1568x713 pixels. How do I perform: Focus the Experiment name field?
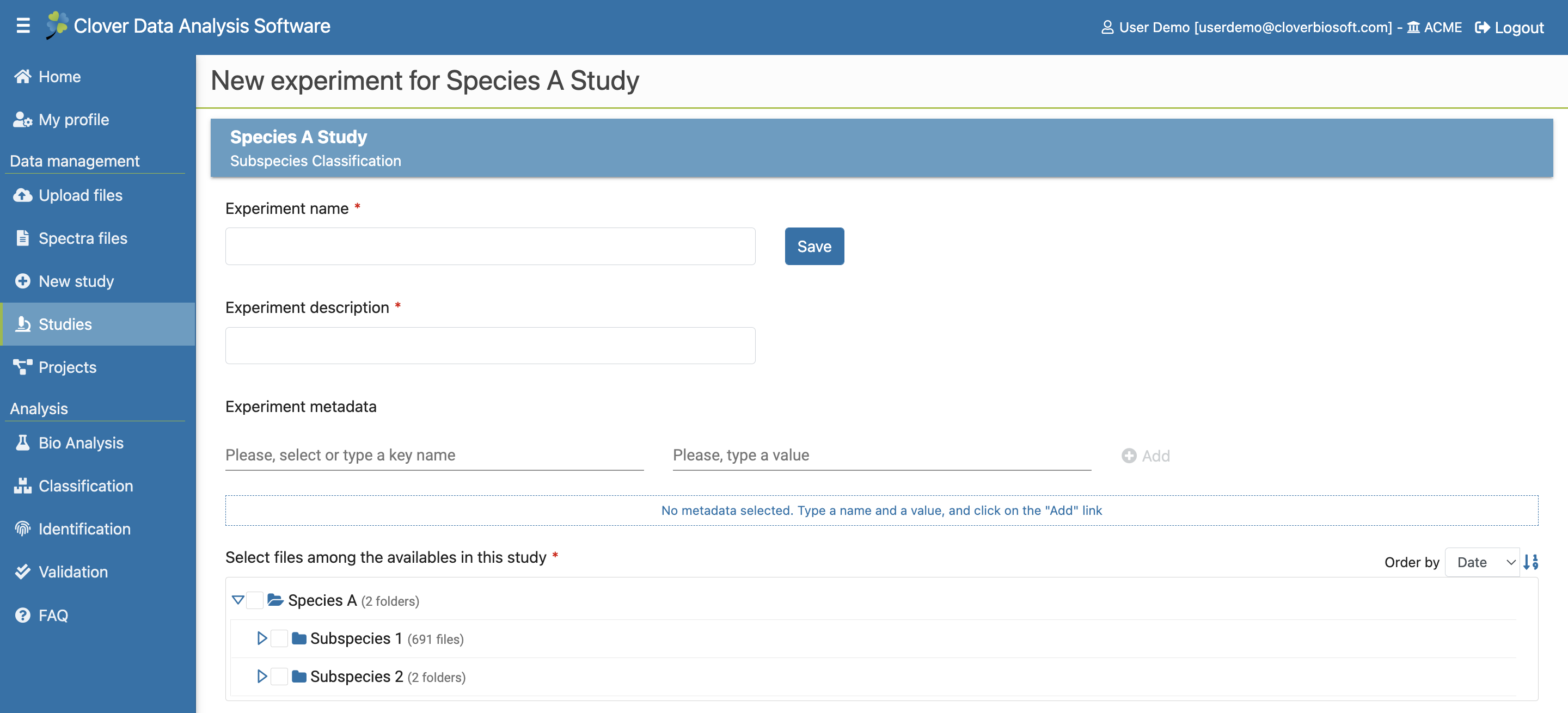491,247
